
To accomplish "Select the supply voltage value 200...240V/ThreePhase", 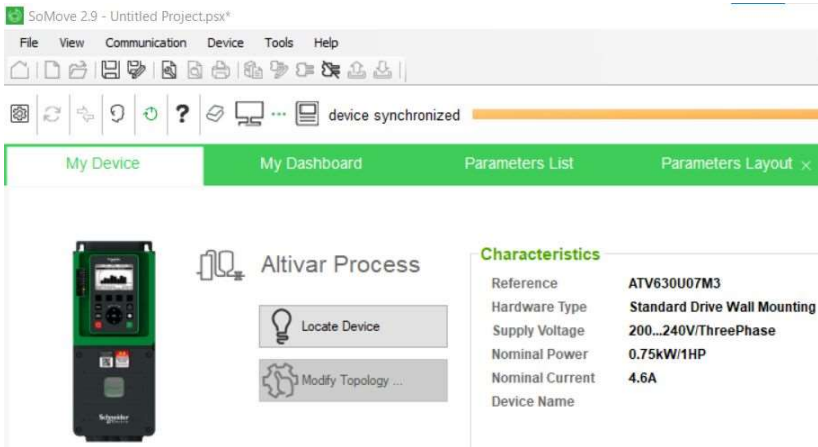I will click(702, 330).
